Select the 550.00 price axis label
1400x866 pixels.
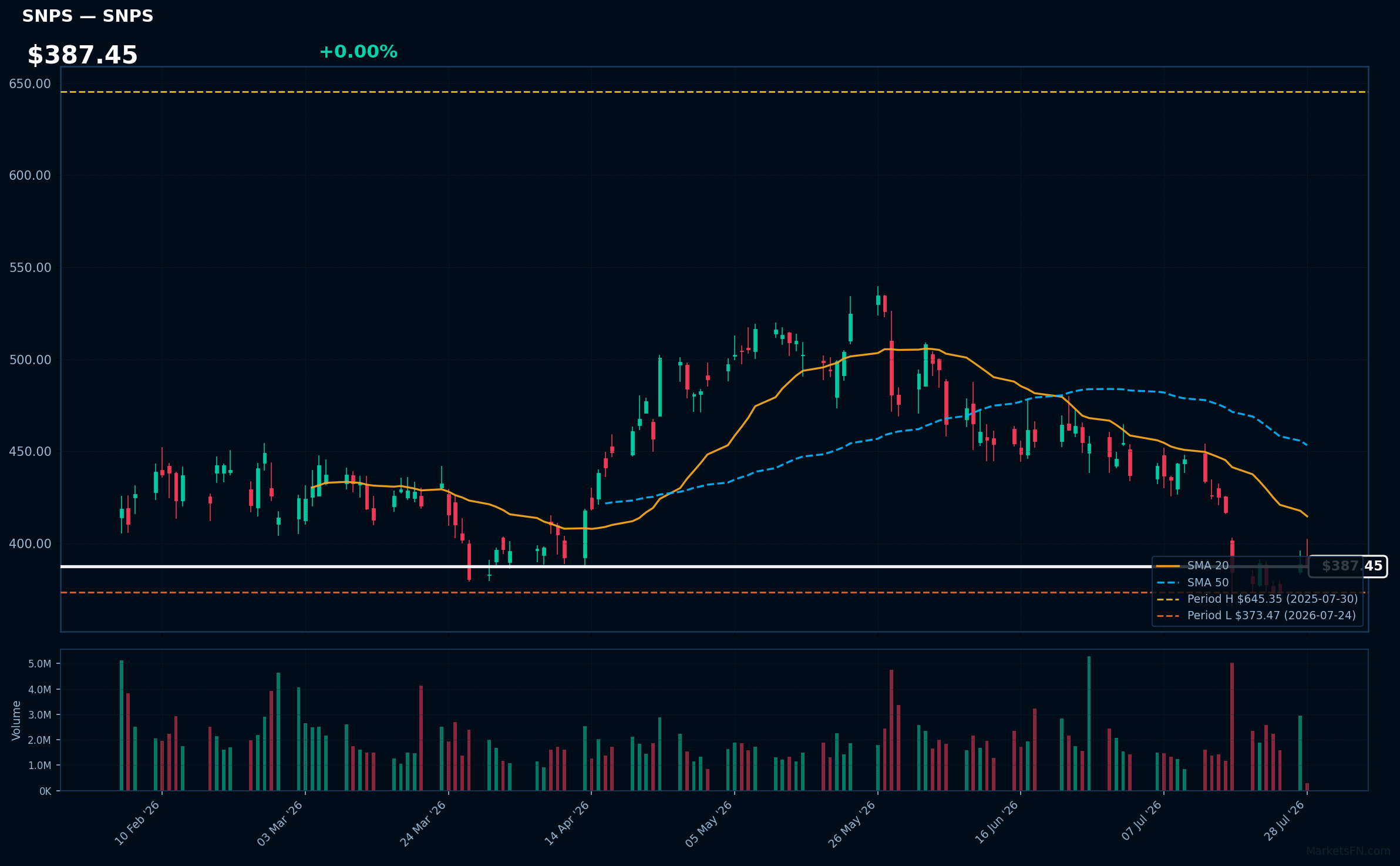30,268
